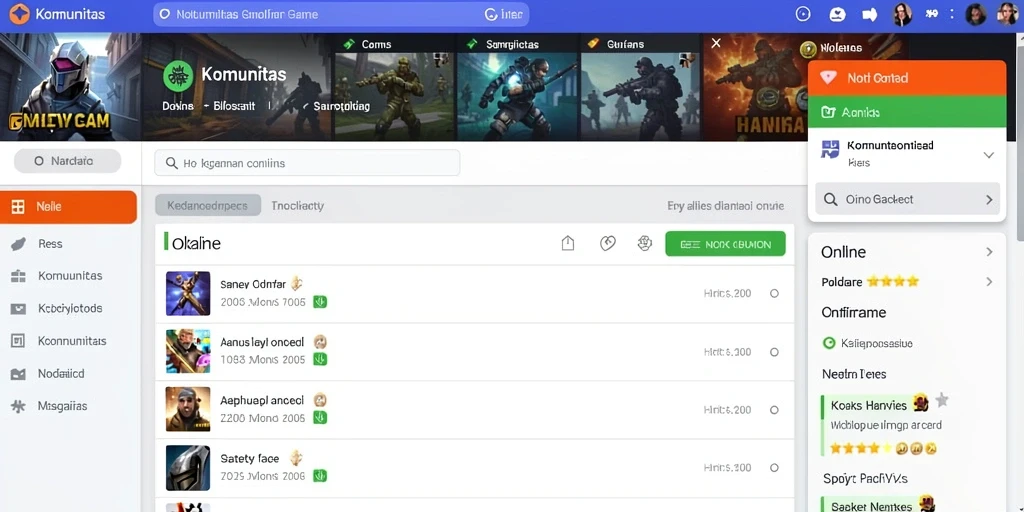Click the orange Notl Garted button
Screen dimensions: 1024x512
pyautogui.click(x=906, y=78)
